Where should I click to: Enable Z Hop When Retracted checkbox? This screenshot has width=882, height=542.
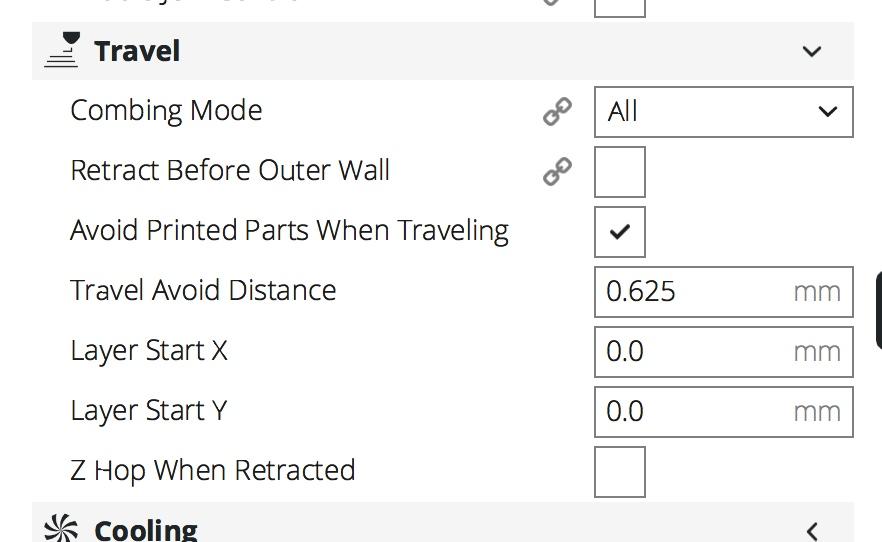pyautogui.click(x=619, y=472)
